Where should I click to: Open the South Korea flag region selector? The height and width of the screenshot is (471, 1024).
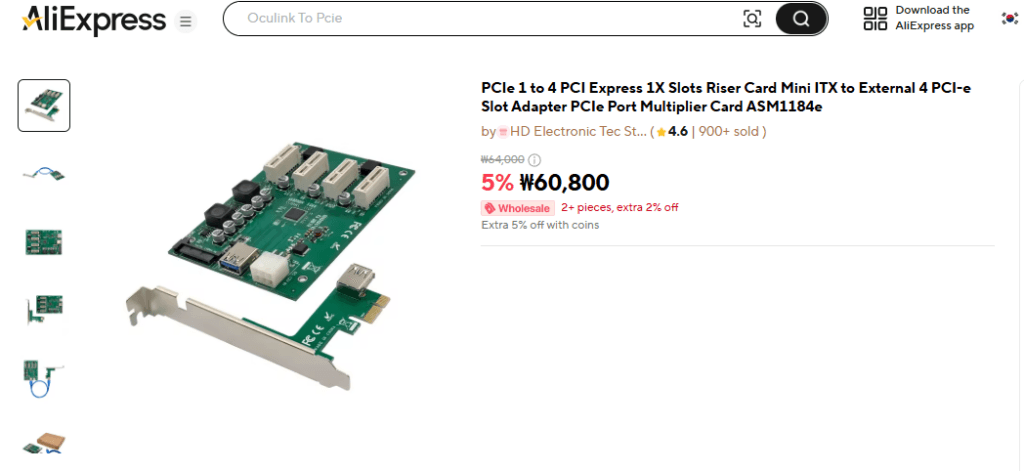click(1009, 18)
